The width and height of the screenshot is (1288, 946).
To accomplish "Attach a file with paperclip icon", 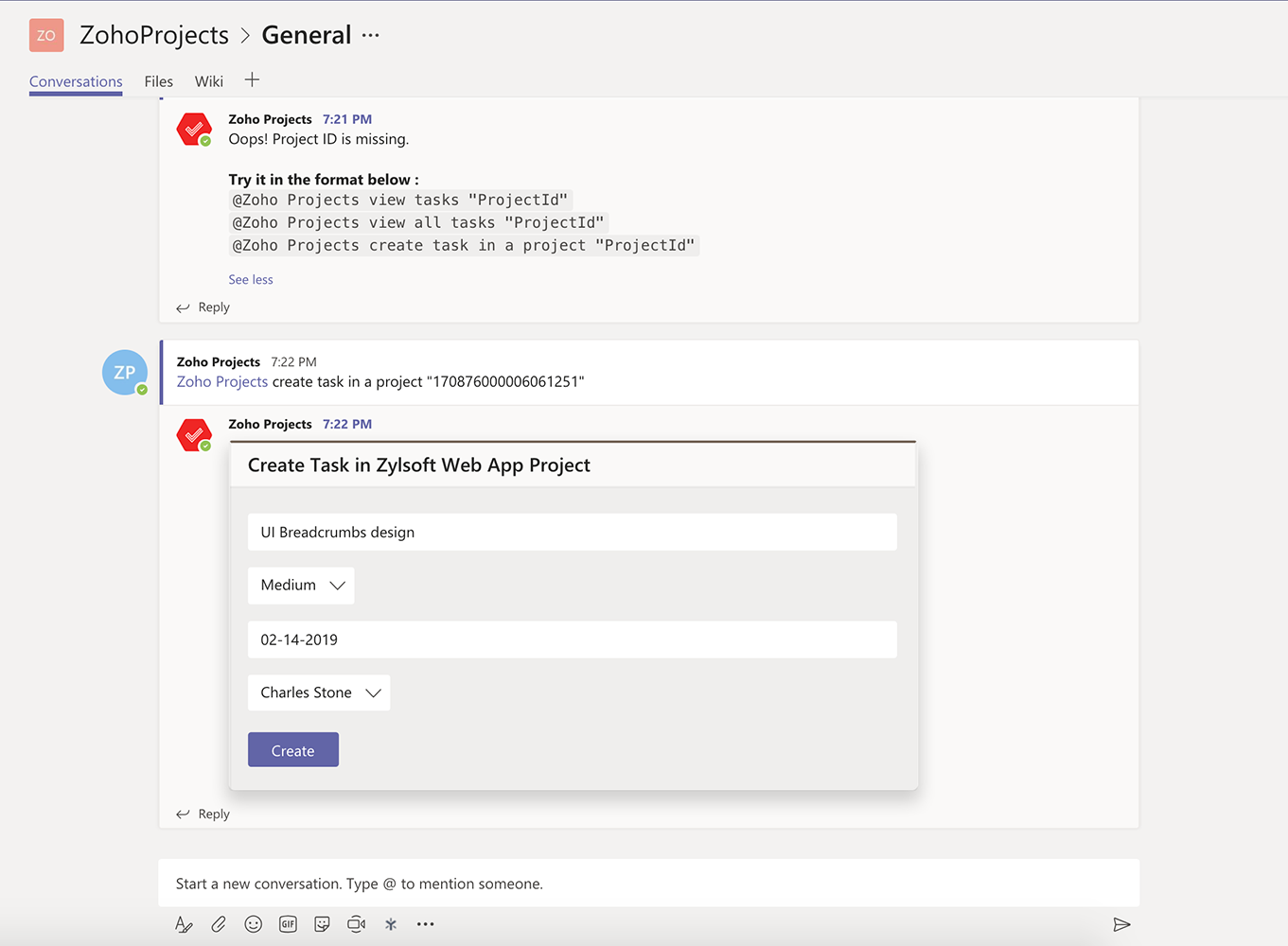I will click(219, 924).
